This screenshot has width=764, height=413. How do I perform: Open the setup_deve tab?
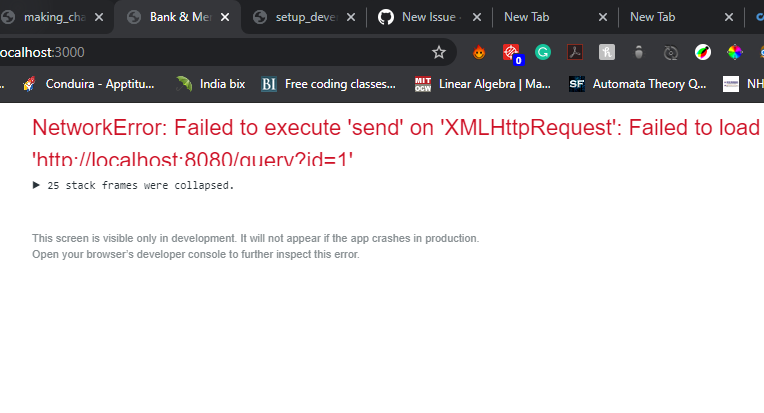tap(304, 18)
